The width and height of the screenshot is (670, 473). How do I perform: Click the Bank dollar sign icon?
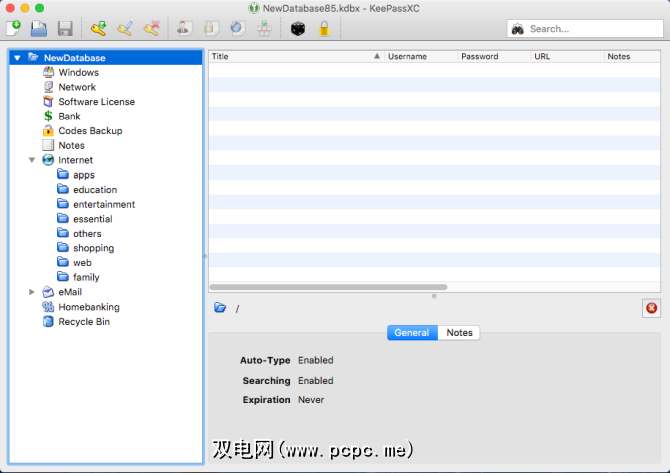(x=48, y=116)
